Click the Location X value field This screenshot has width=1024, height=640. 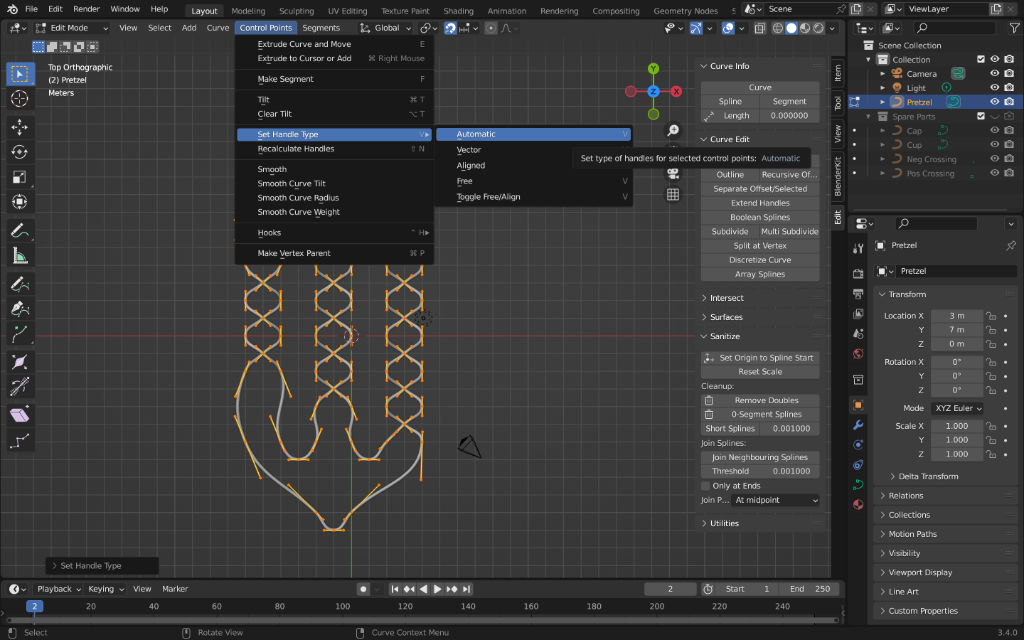(957, 316)
